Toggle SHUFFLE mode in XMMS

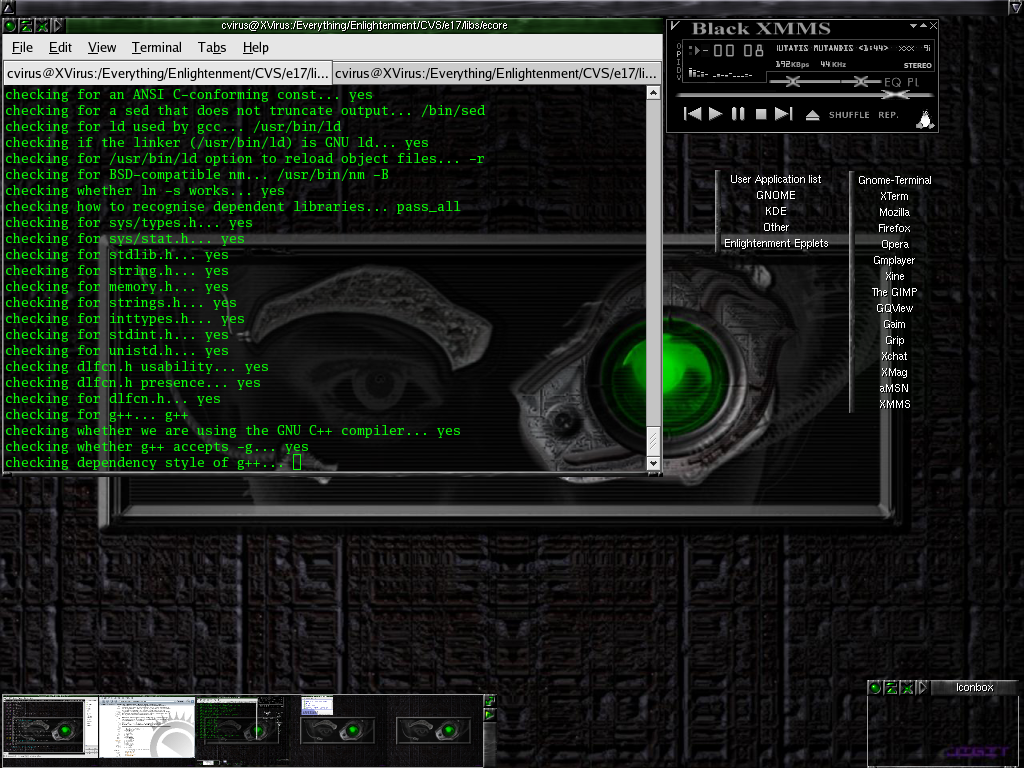849,115
